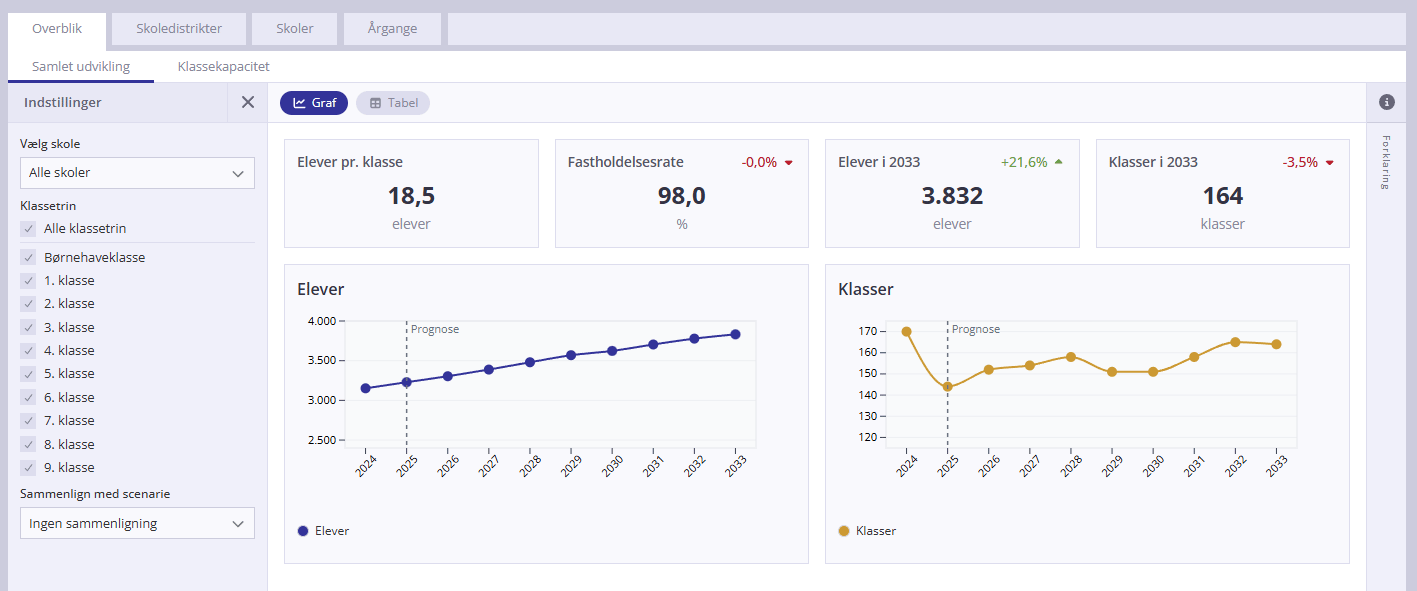The height and width of the screenshot is (591, 1417).
Task: Open the Forklaring side panel
Action: [1386, 162]
